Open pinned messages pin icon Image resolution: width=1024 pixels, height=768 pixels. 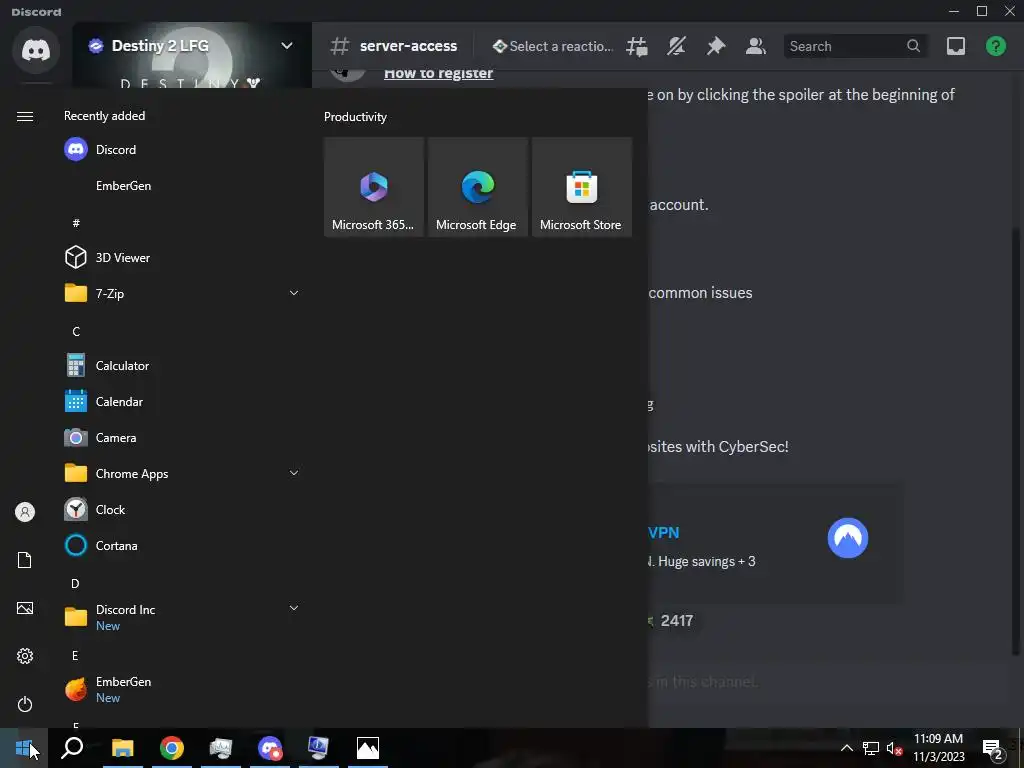716,46
